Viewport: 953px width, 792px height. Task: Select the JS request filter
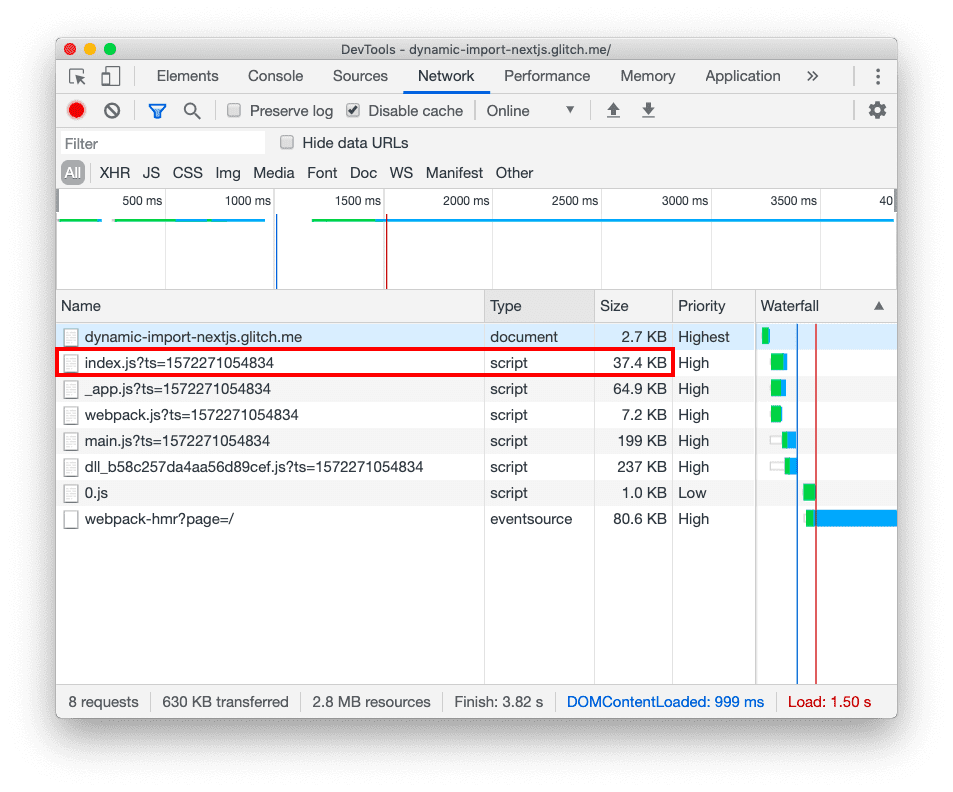149,172
